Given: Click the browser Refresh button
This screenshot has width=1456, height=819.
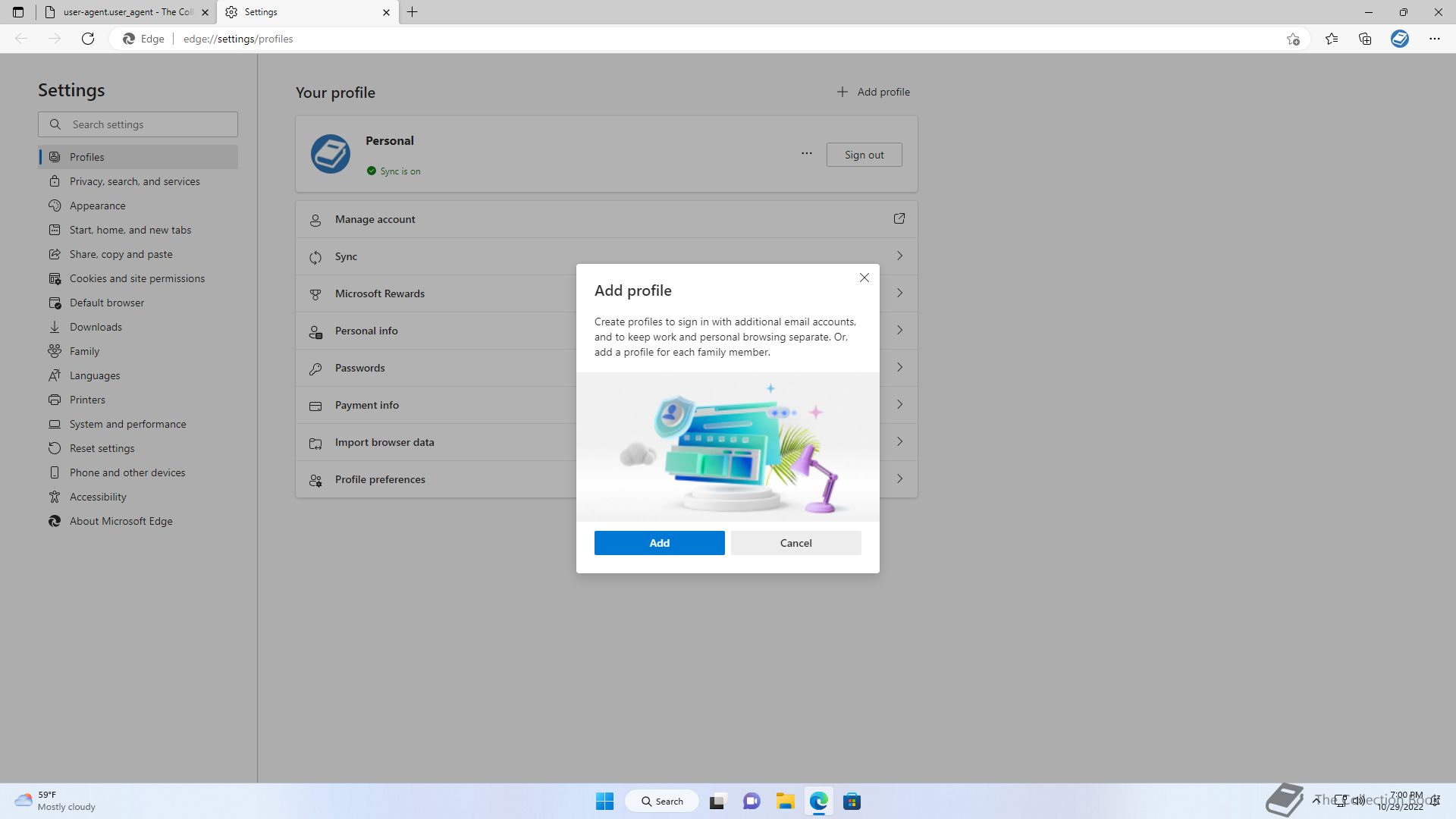Looking at the screenshot, I should tap(88, 39).
